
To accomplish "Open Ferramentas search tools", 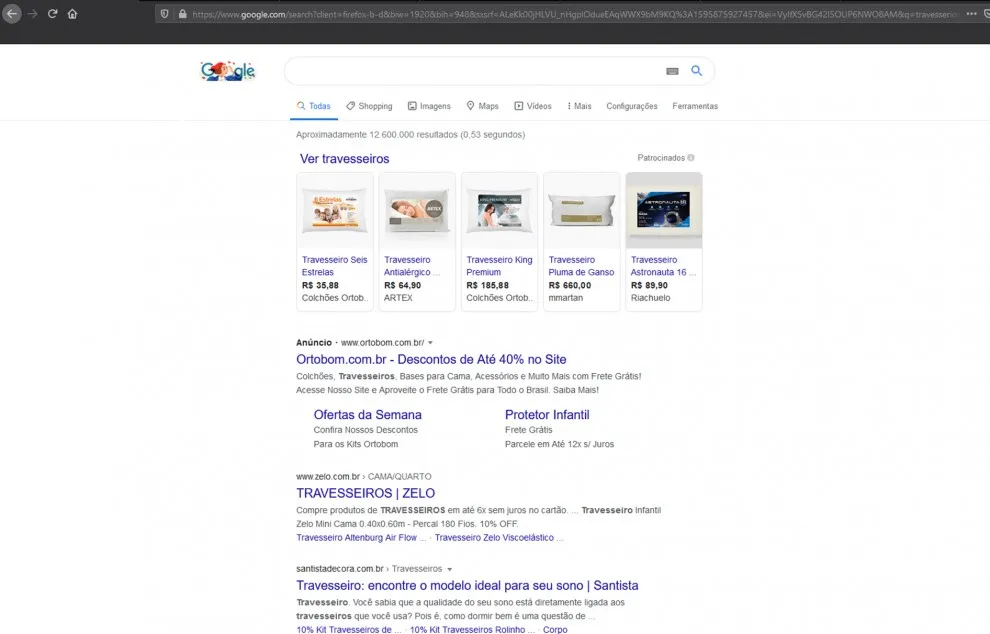I will pos(695,106).
